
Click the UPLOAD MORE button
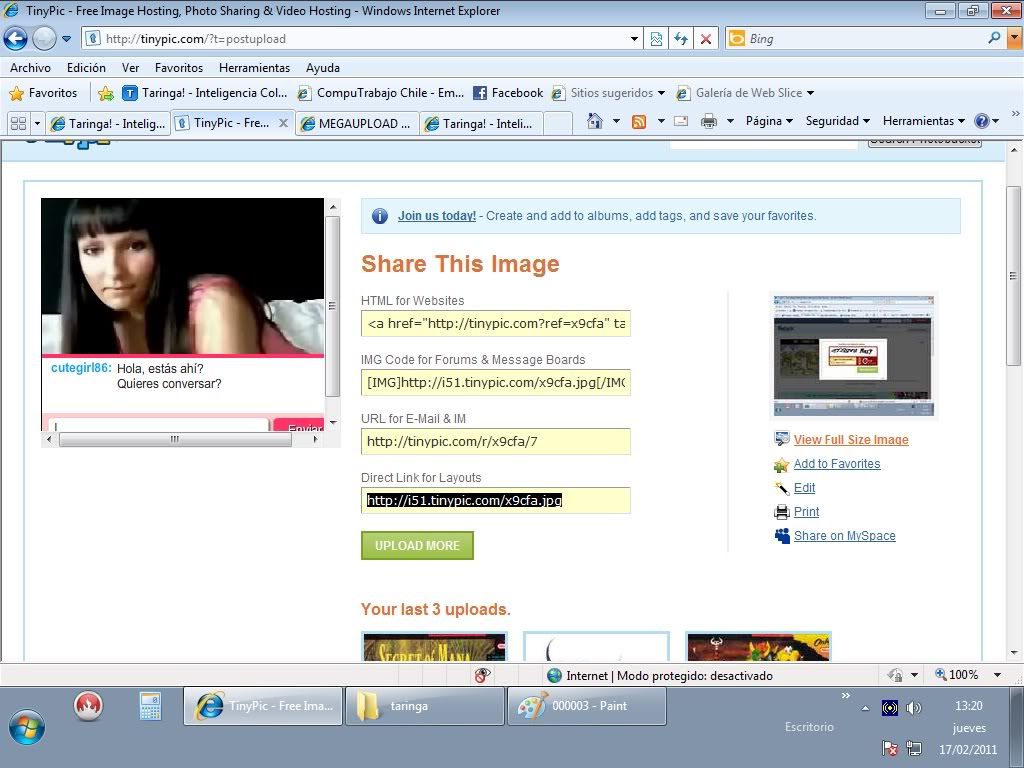tap(417, 545)
